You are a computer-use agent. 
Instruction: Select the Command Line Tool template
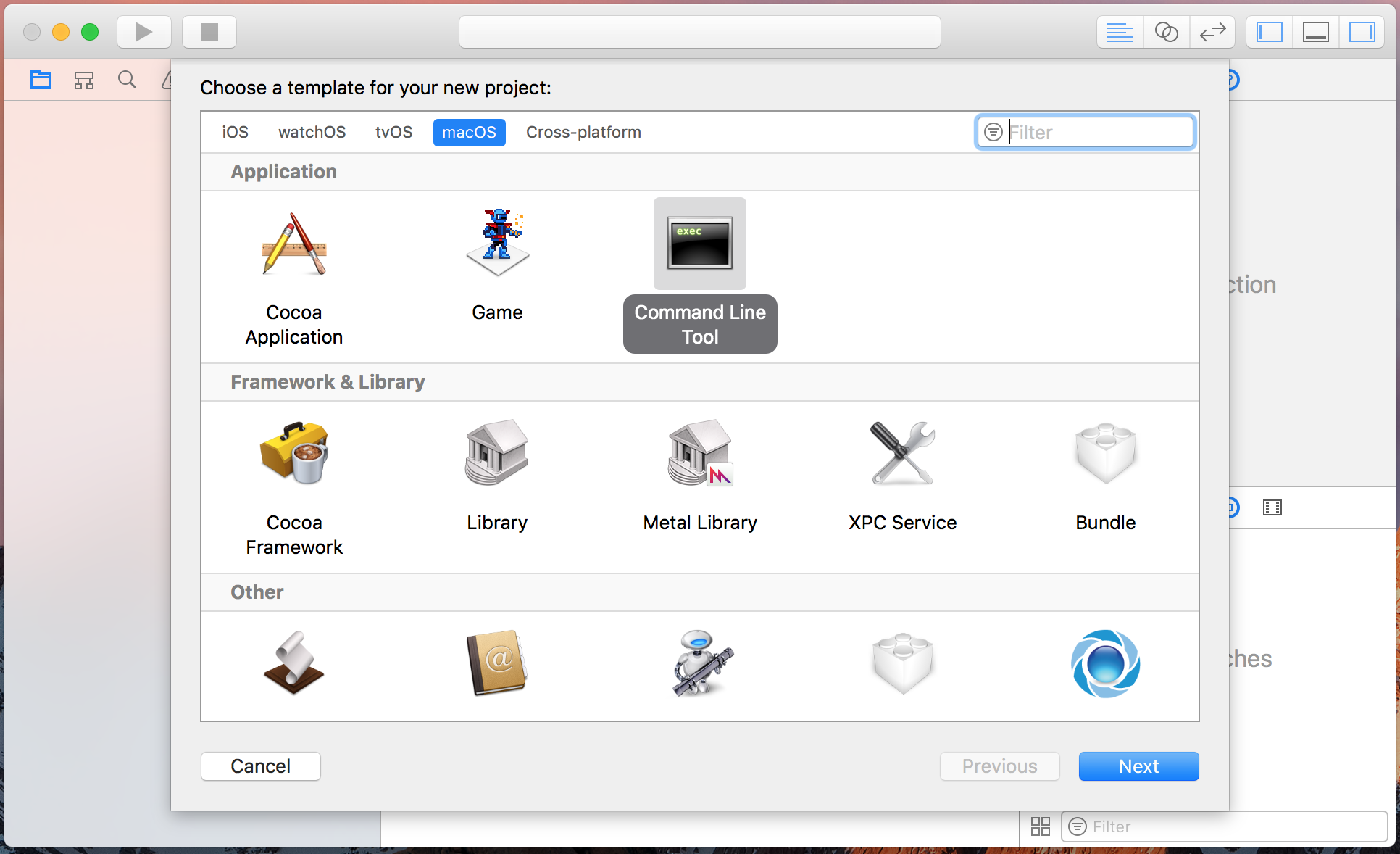pyautogui.click(x=700, y=275)
